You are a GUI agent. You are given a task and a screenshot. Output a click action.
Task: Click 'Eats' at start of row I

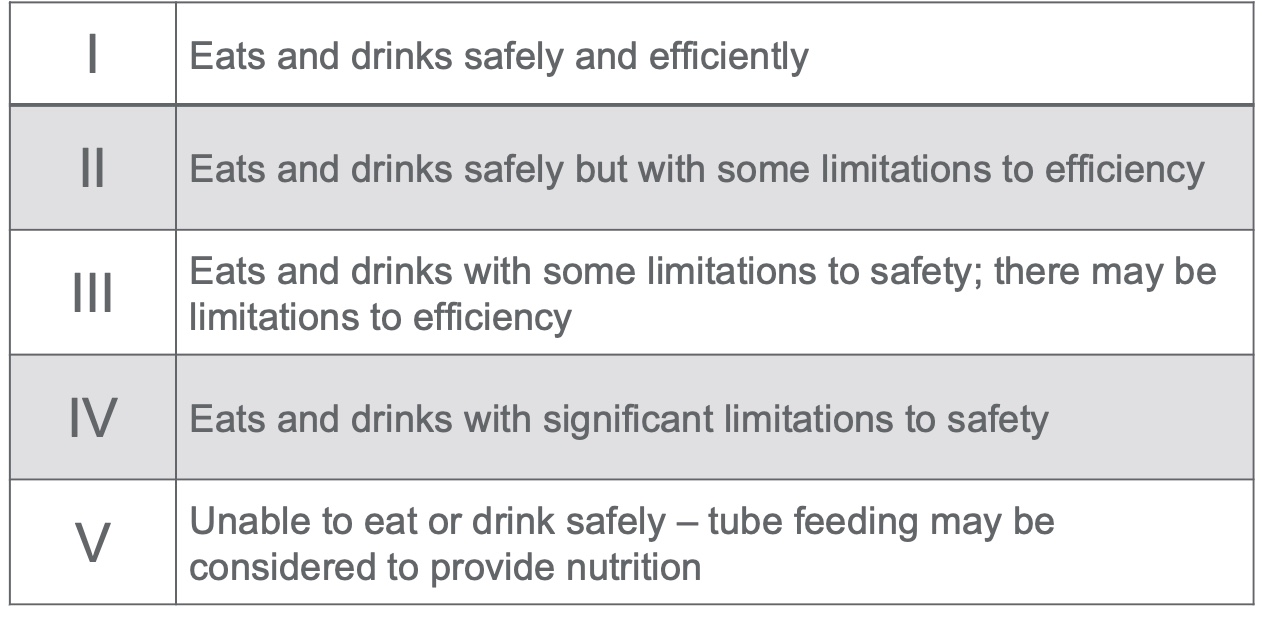click(x=228, y=56)
